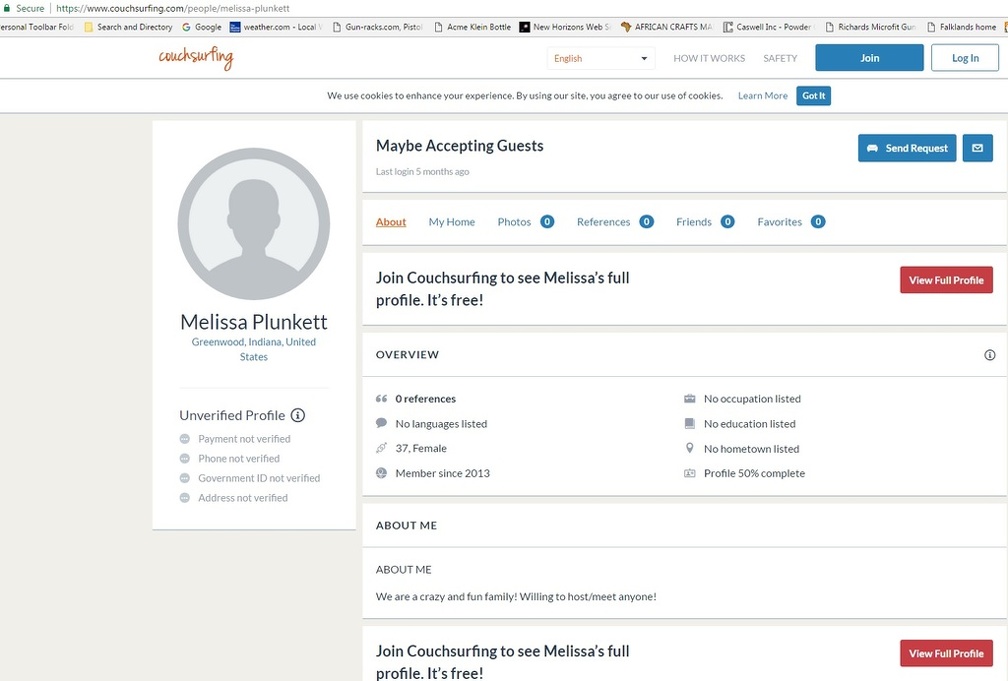Send a couch request to Melissa

[x=907, y=148]
